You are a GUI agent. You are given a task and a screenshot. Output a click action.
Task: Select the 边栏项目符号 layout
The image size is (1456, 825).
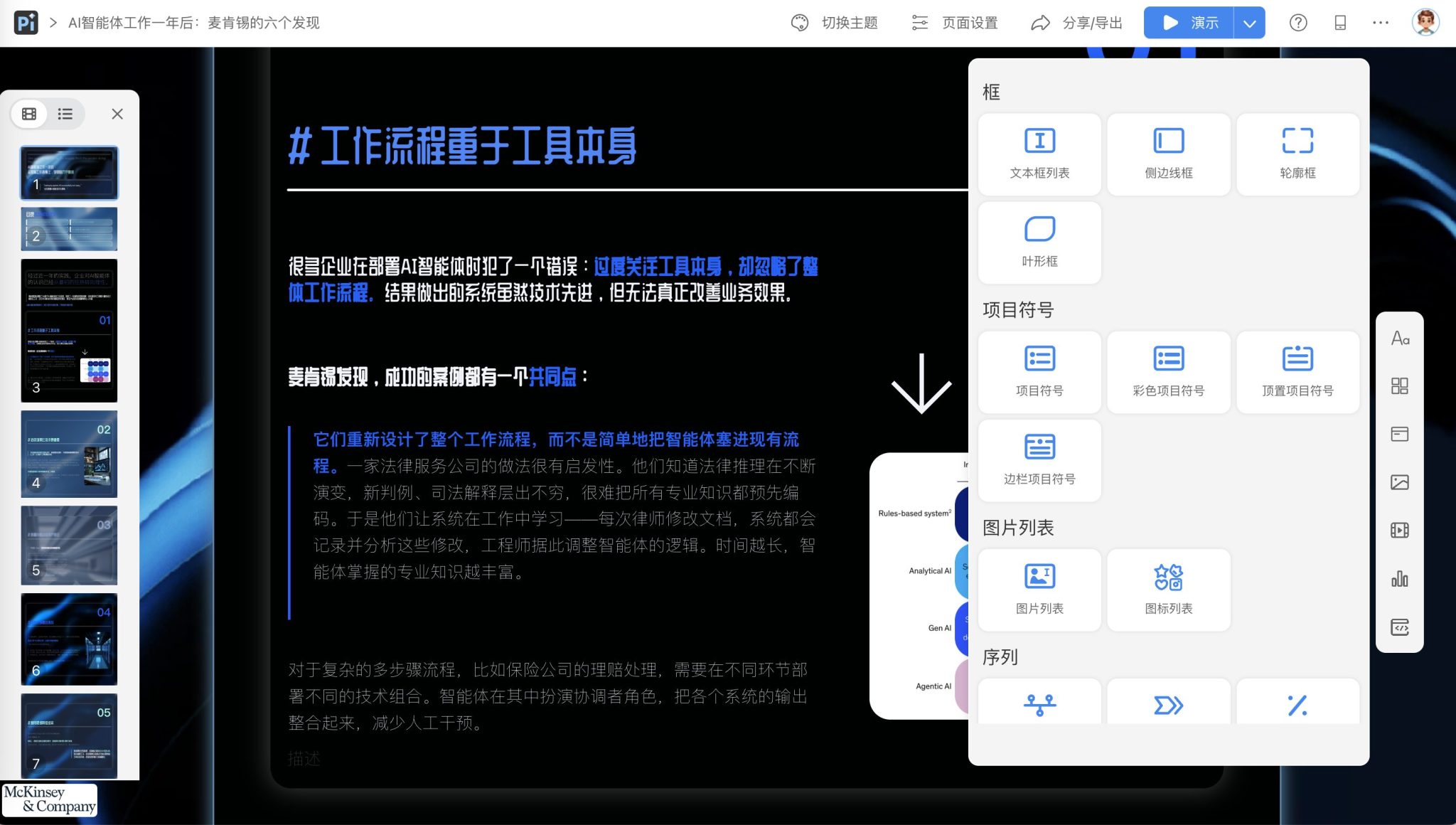(x=1039, y=459)
